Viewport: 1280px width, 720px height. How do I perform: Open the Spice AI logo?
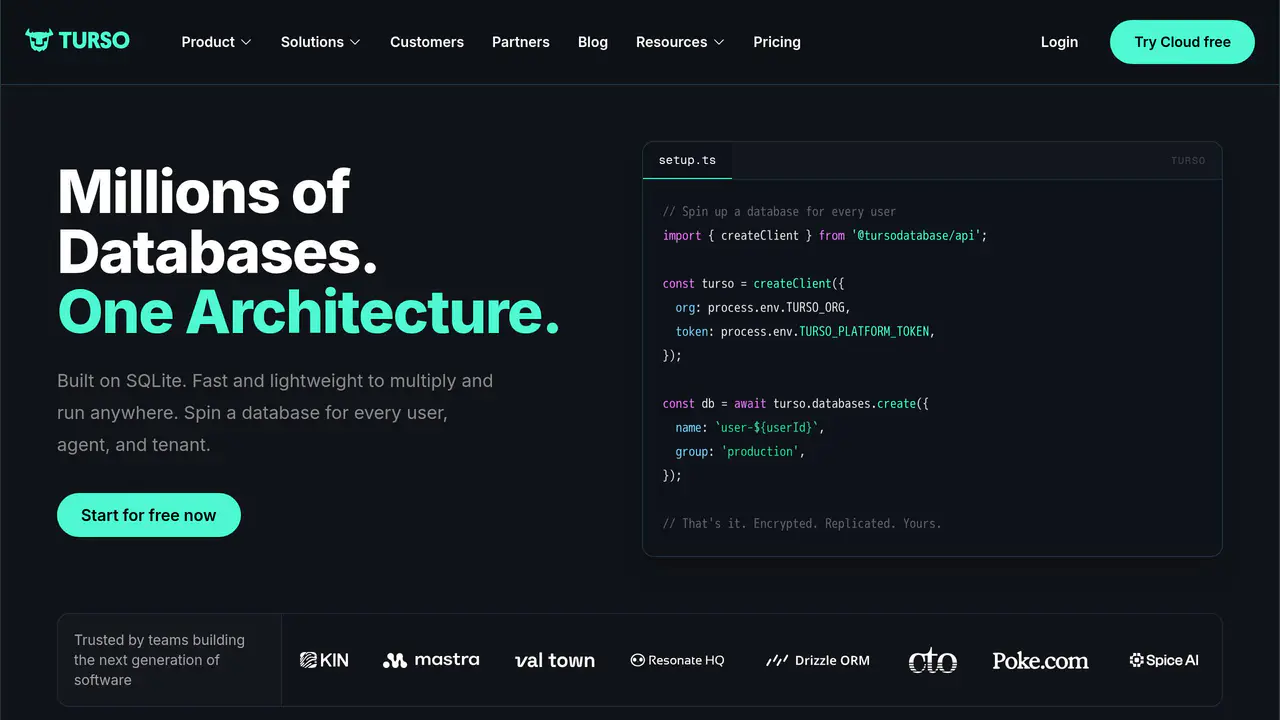(x=1164, y=660)
